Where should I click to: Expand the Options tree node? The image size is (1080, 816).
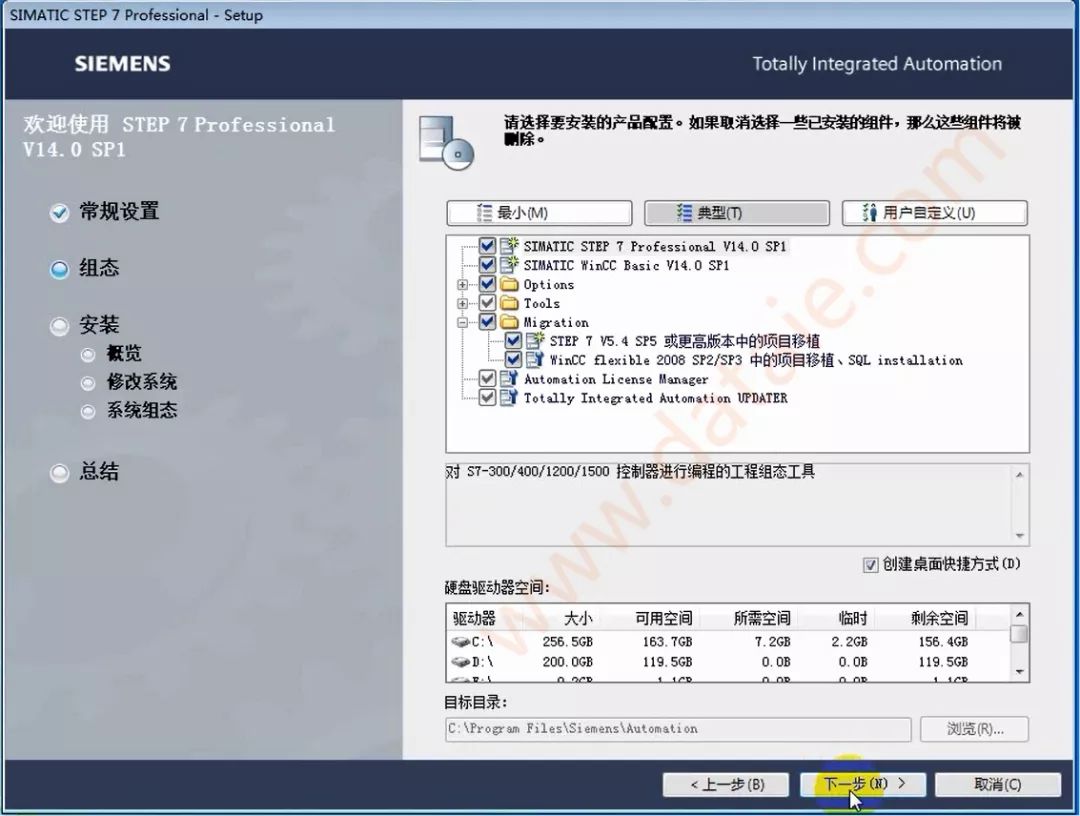(x=463, y=284)
